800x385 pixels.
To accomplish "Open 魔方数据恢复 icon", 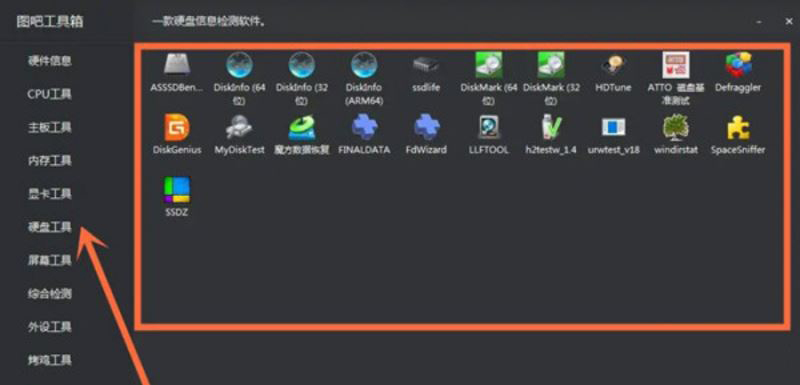I will (302, 127).
